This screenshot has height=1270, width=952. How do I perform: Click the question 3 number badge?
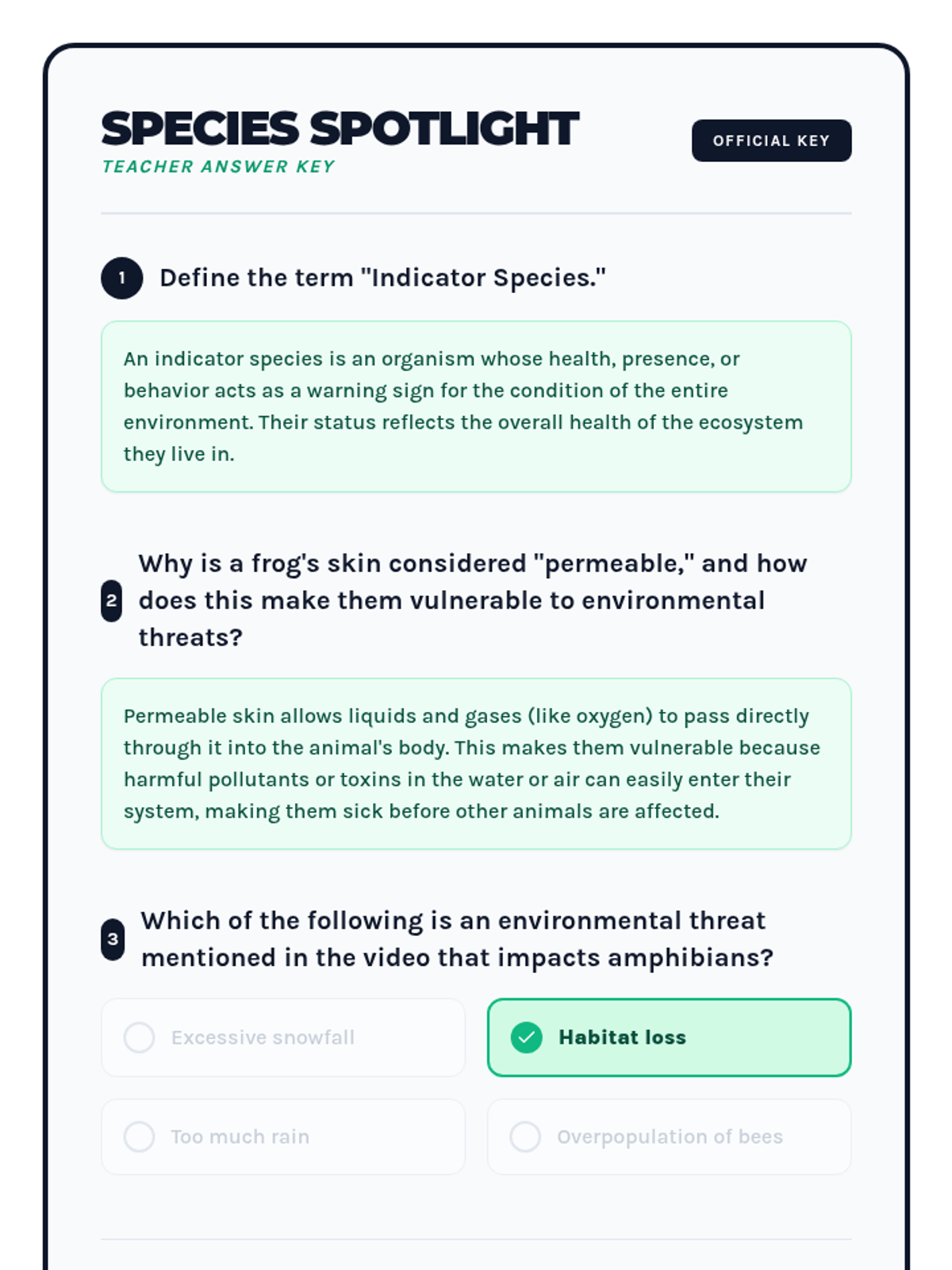(113, 939)
